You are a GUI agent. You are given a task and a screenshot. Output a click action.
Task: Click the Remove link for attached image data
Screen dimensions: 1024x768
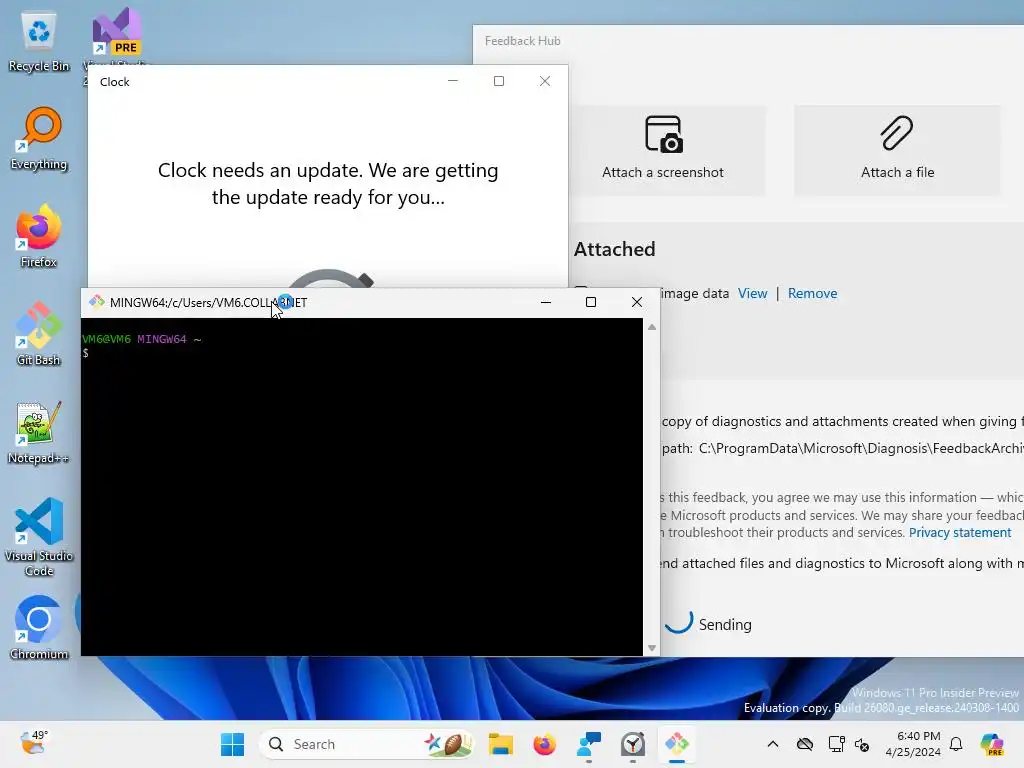click(x=812, y=293)
